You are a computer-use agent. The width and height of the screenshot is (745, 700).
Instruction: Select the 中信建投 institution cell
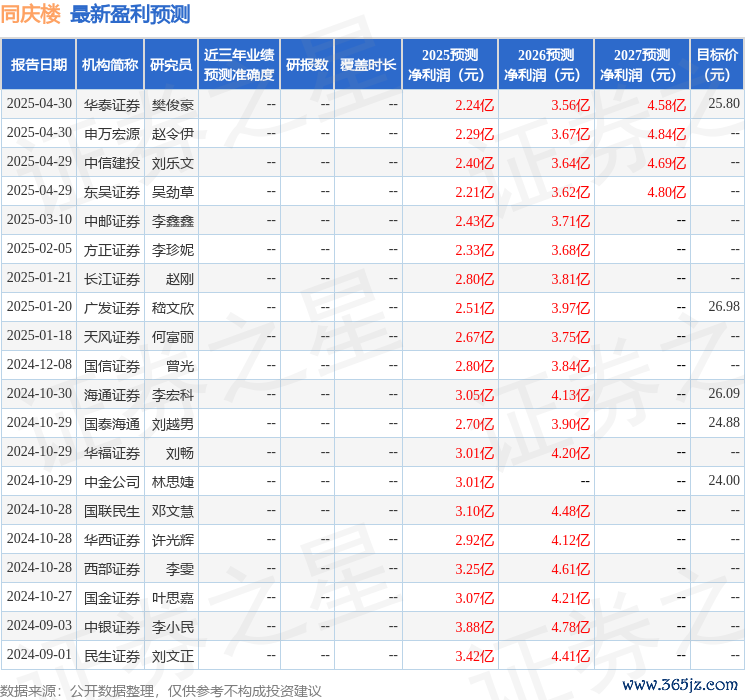112,163
